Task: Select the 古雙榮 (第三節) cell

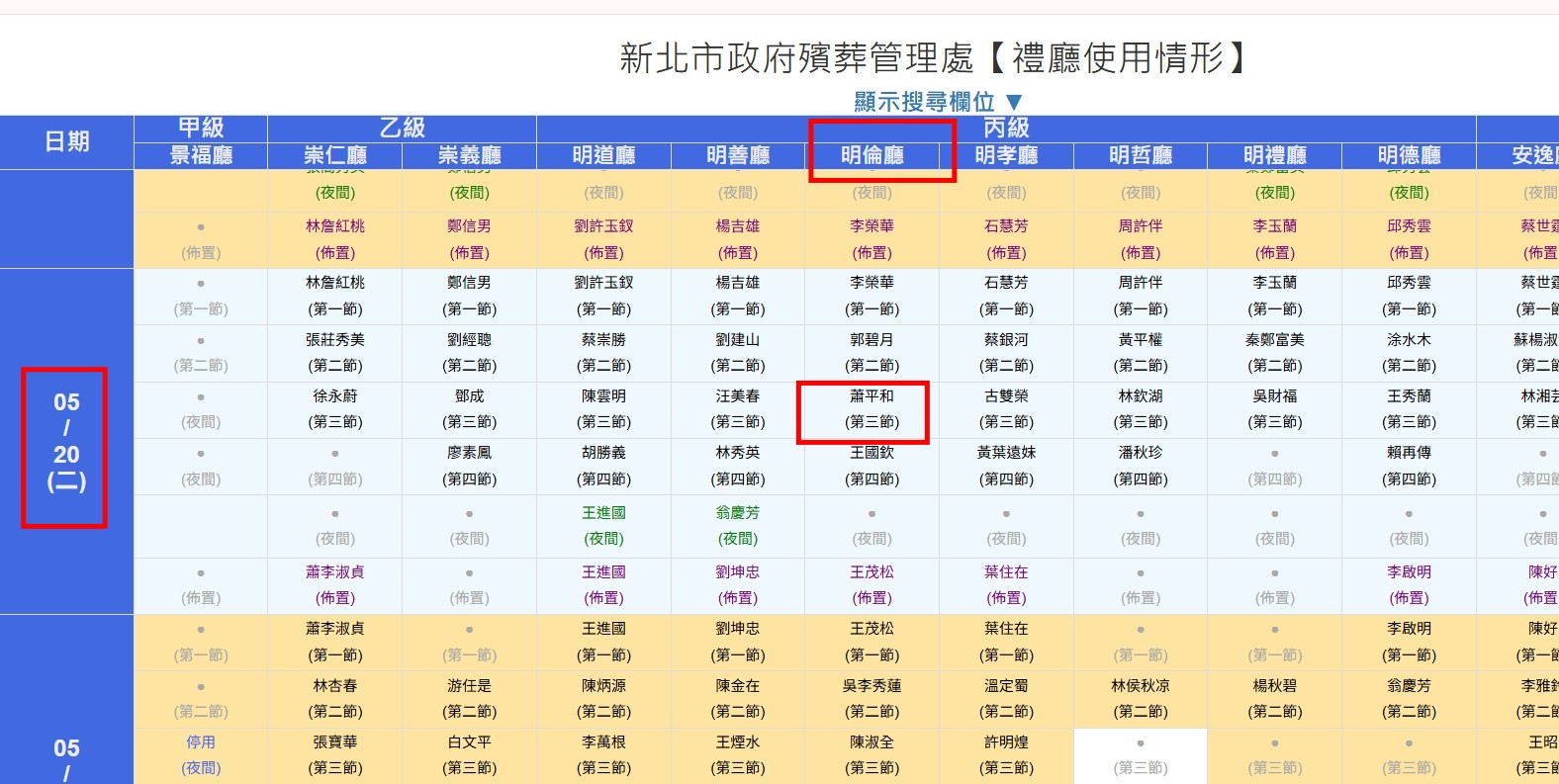Action: (1006, 409)
